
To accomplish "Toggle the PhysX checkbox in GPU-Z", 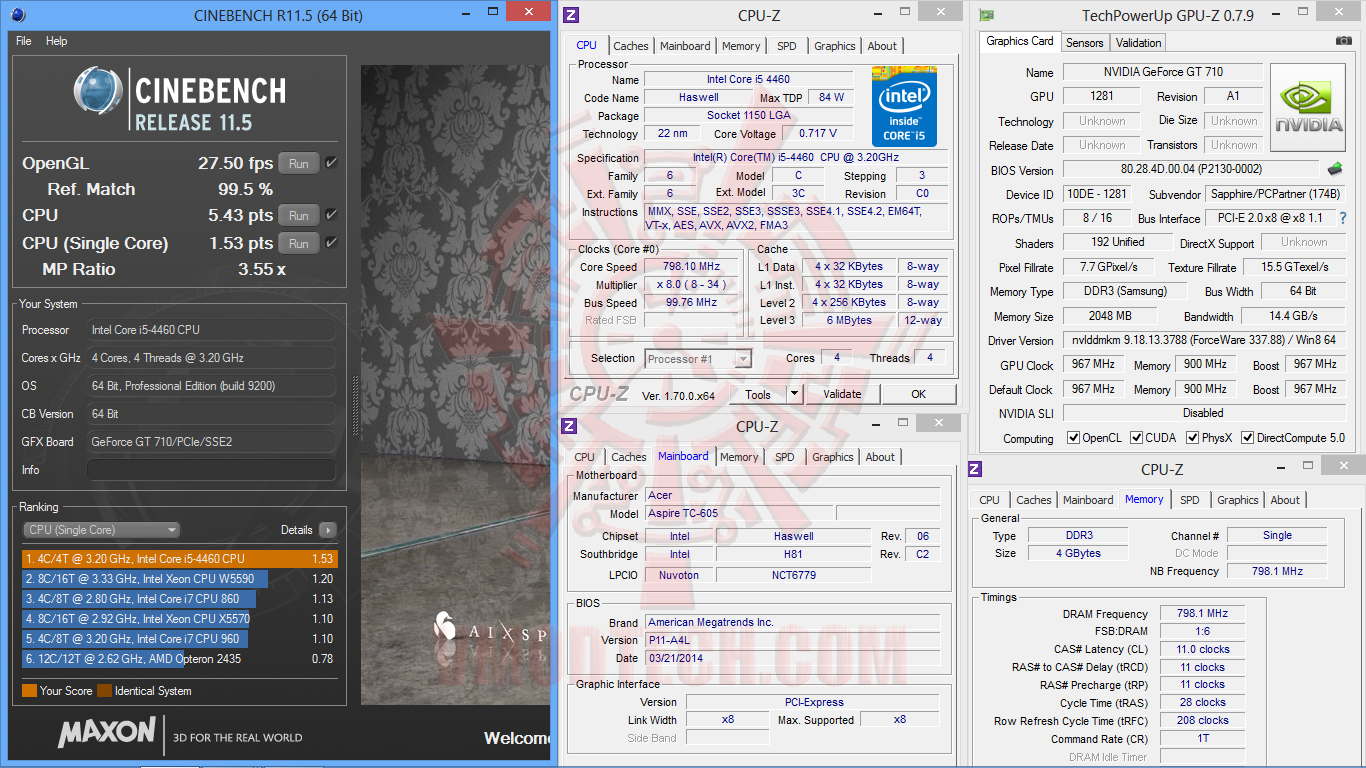I will [1193, 438].
